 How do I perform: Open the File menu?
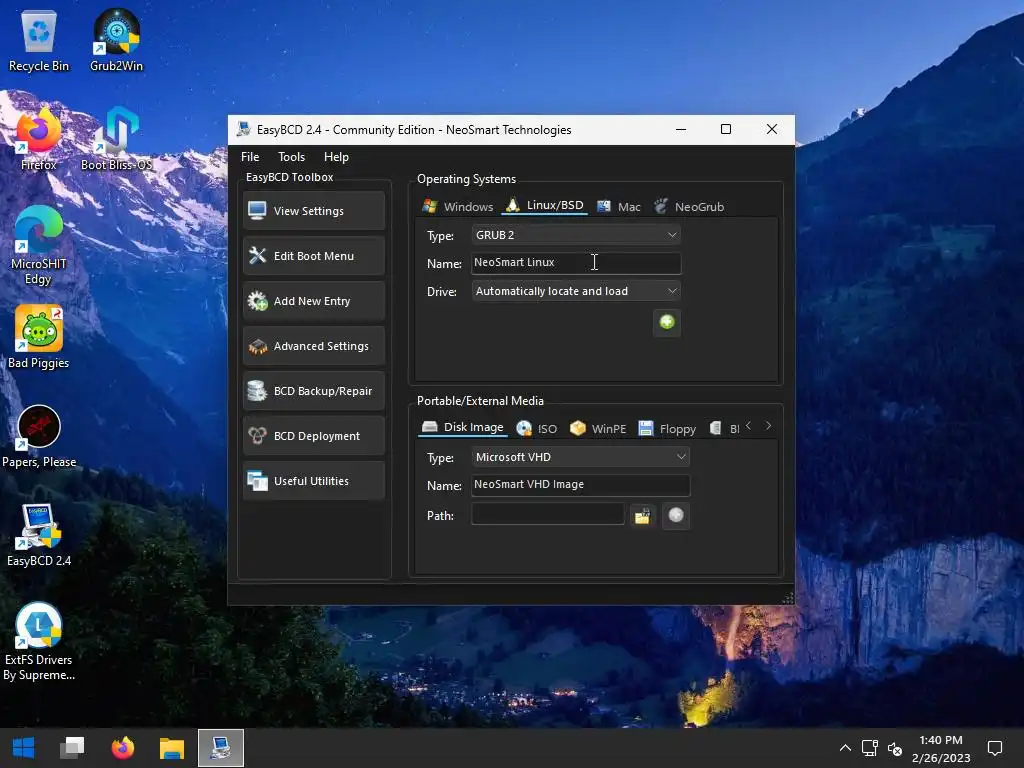click(x=250, y=157)
